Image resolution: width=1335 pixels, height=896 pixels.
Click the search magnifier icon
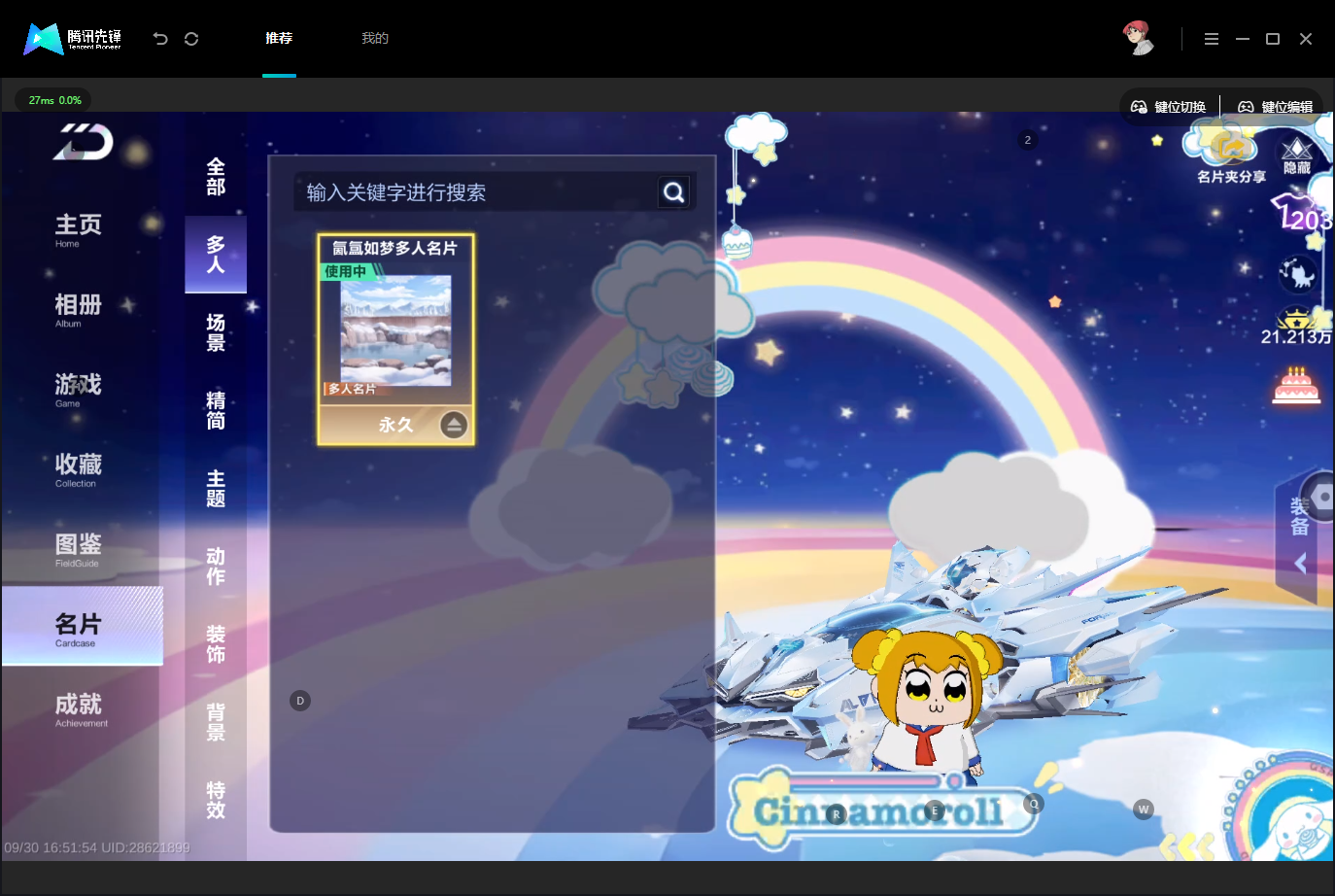(x=674, y=192)
